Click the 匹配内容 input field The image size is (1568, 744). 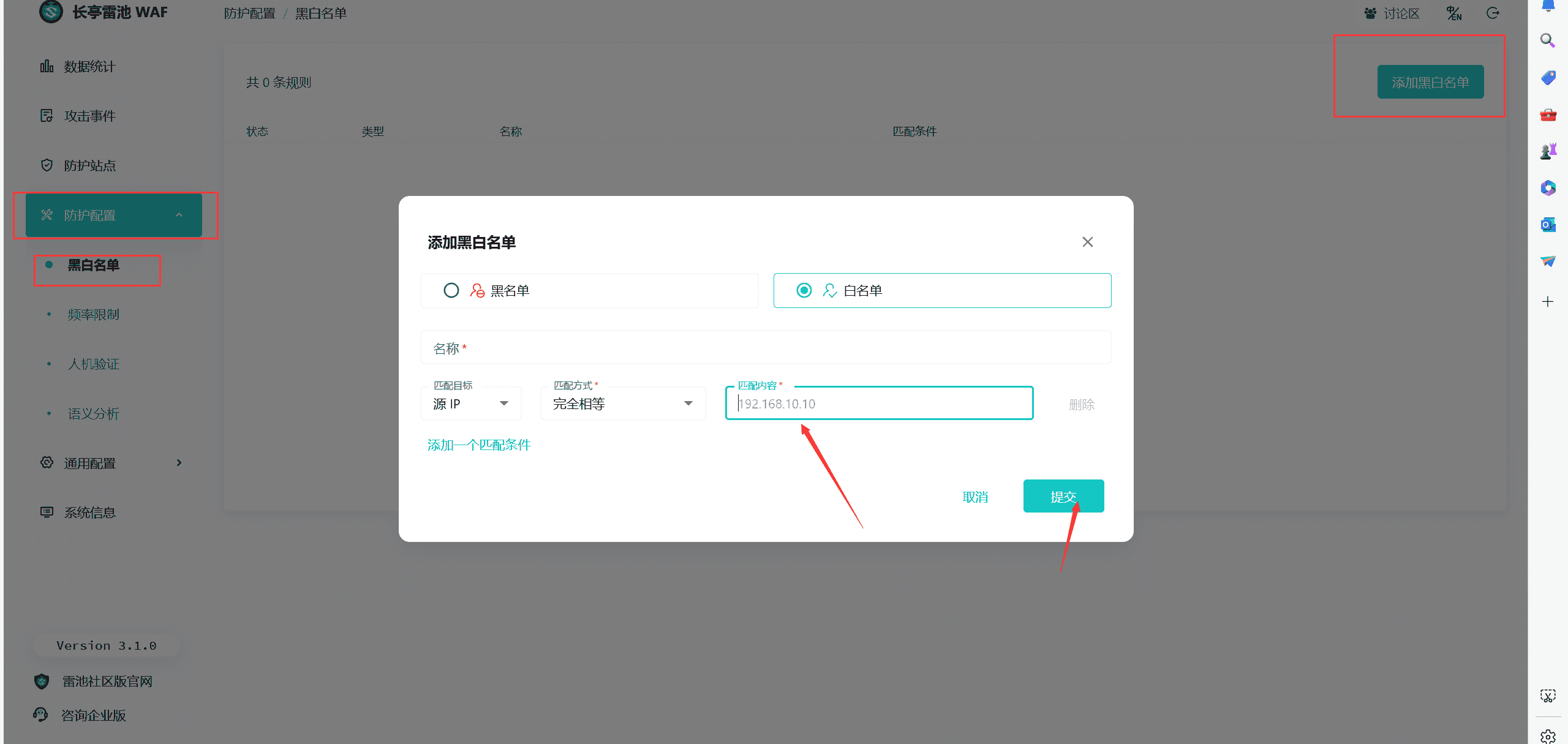[879, 404]
